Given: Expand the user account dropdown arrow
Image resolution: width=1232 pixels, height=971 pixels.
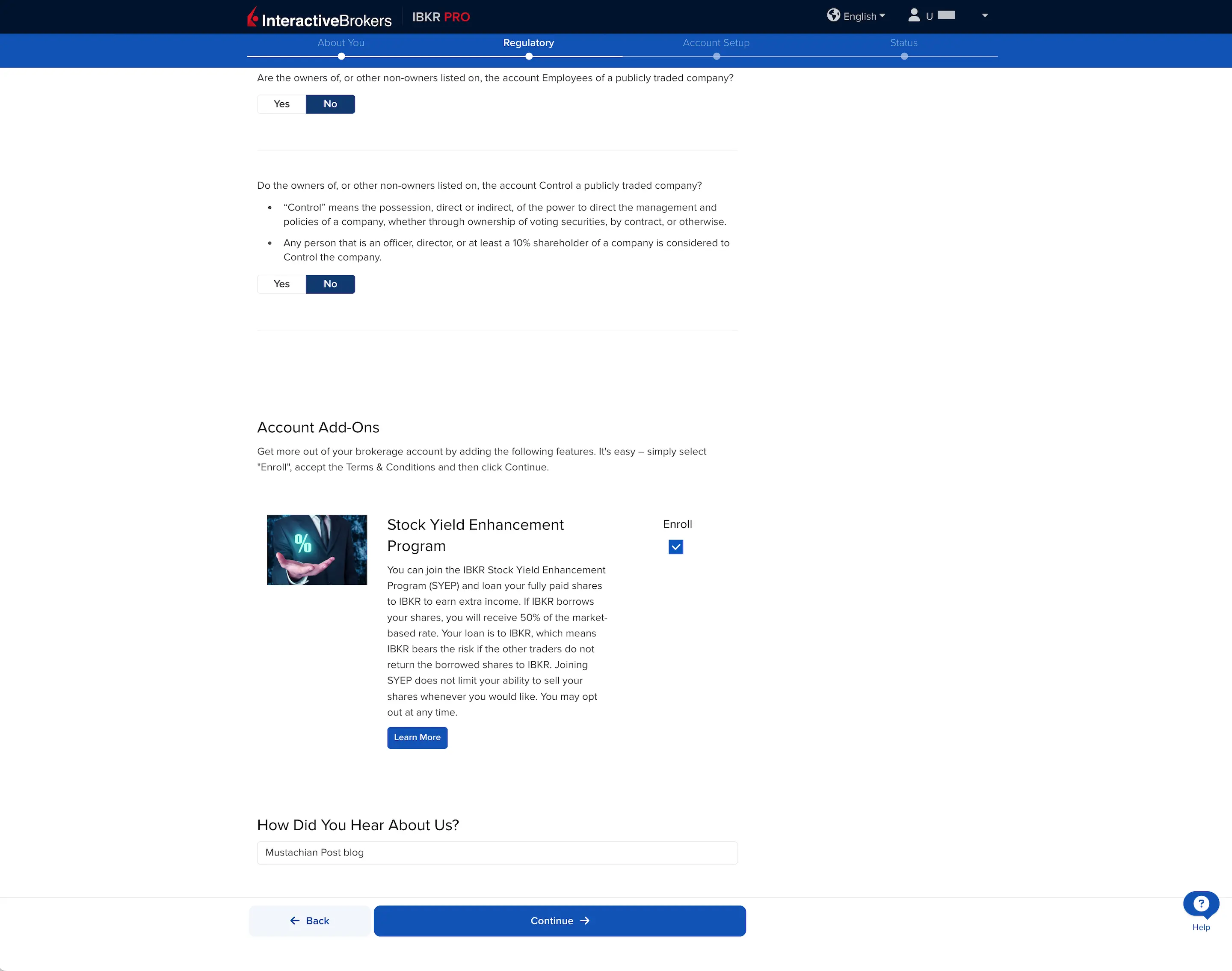Looking at the screenshot, I should [x=985, y=16].
